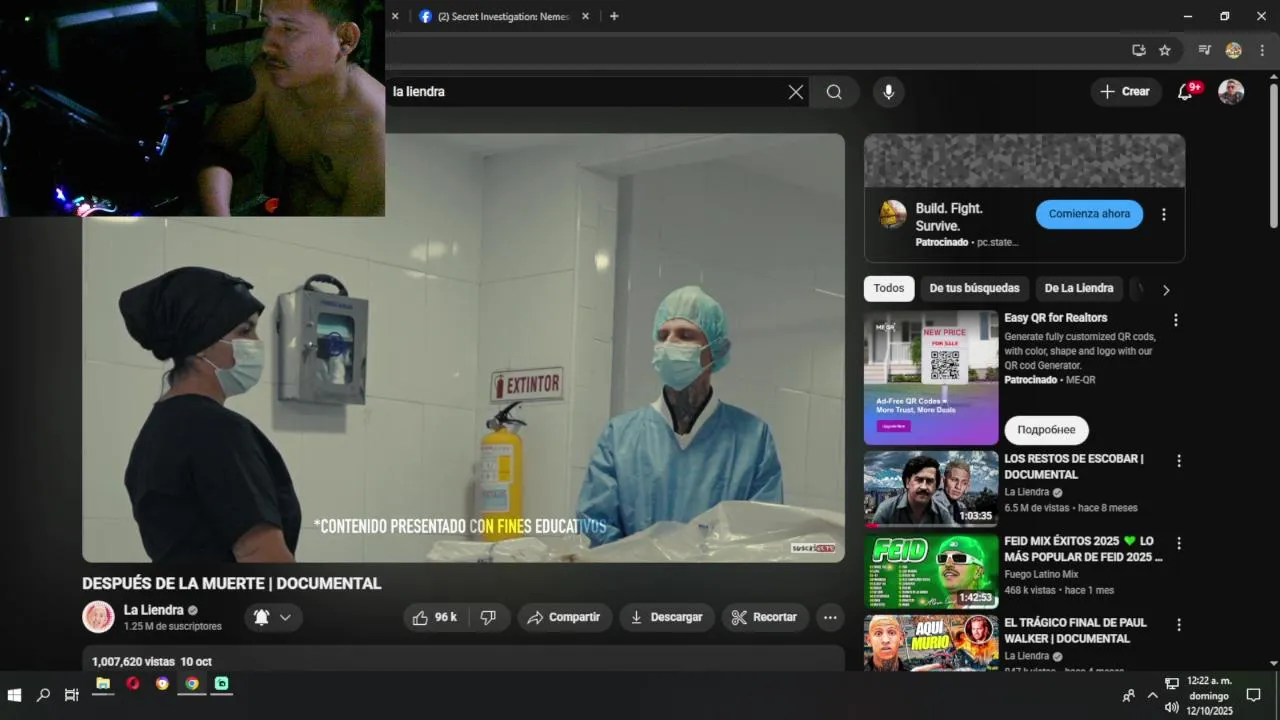1280x720 pixels.
Task: Open Task View on the taskbar
Action: coord(71,695)
